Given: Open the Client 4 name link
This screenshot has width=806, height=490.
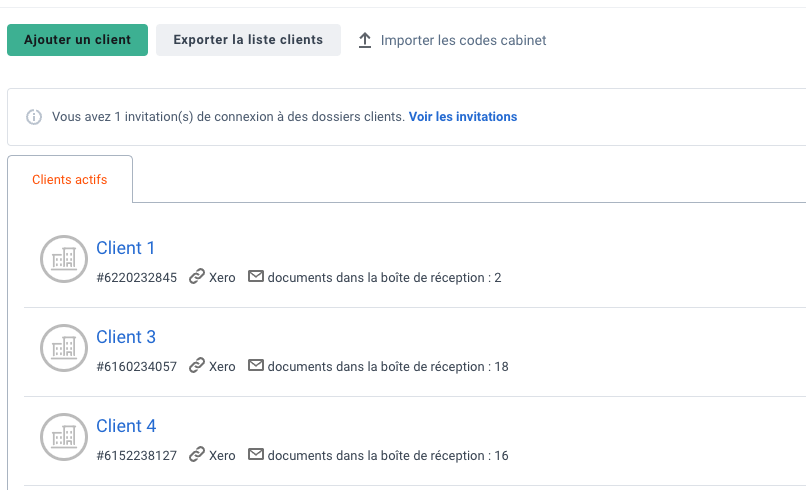Looking at the screenshot, I should [126, 426].
